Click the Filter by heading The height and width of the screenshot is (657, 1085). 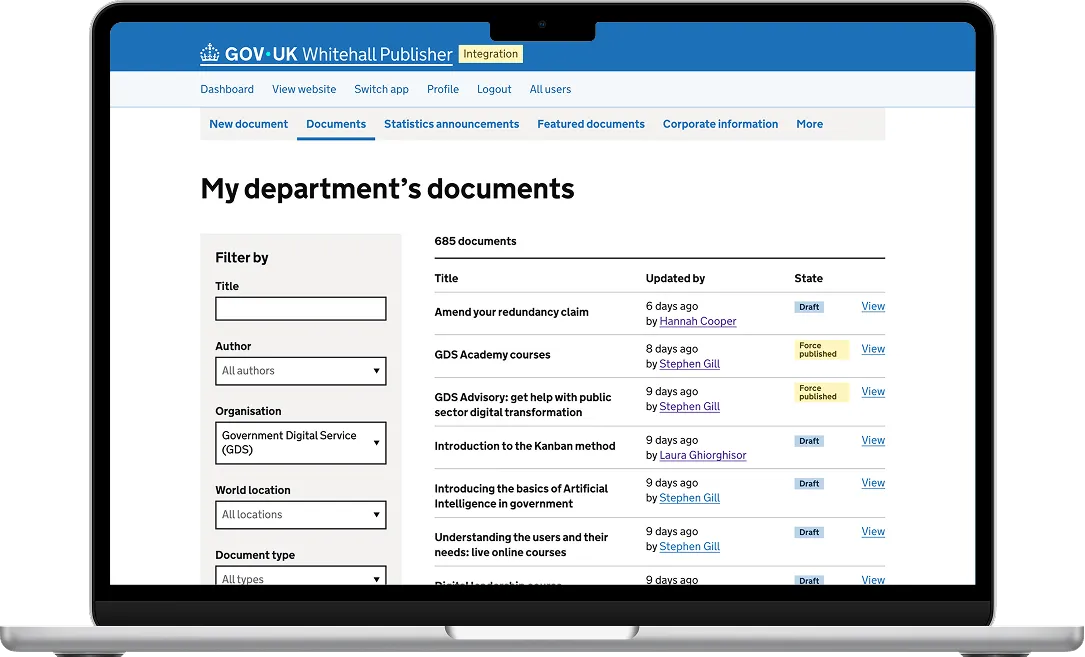(x=241, y=258)
